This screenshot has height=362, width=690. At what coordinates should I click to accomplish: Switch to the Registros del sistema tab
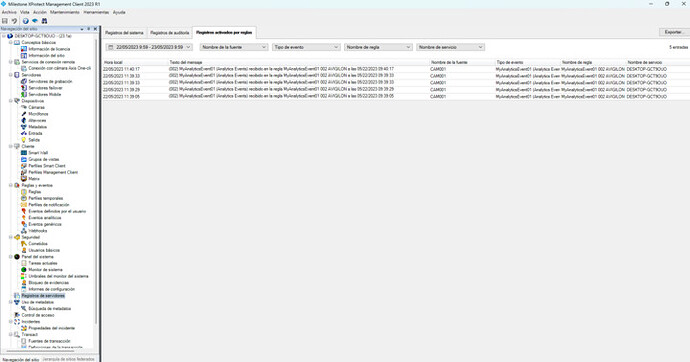124,33
